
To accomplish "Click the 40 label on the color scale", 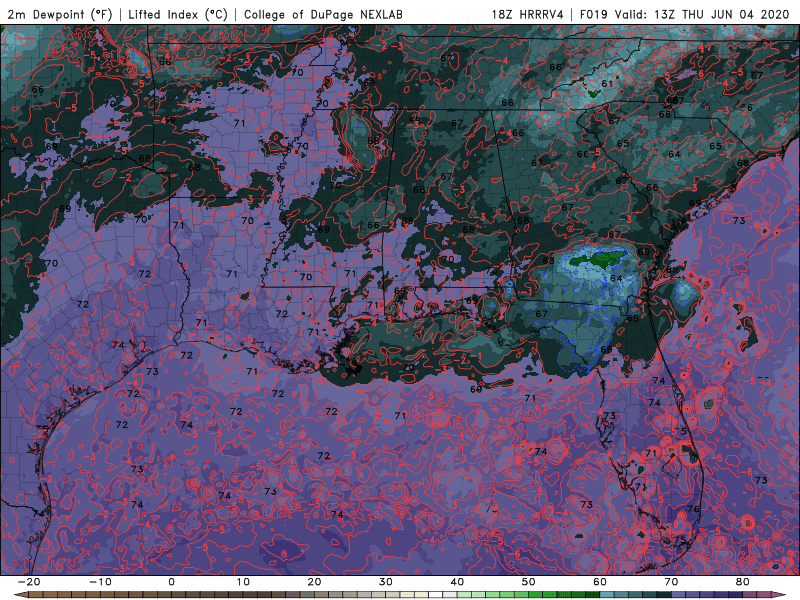I will click(457, 582).
